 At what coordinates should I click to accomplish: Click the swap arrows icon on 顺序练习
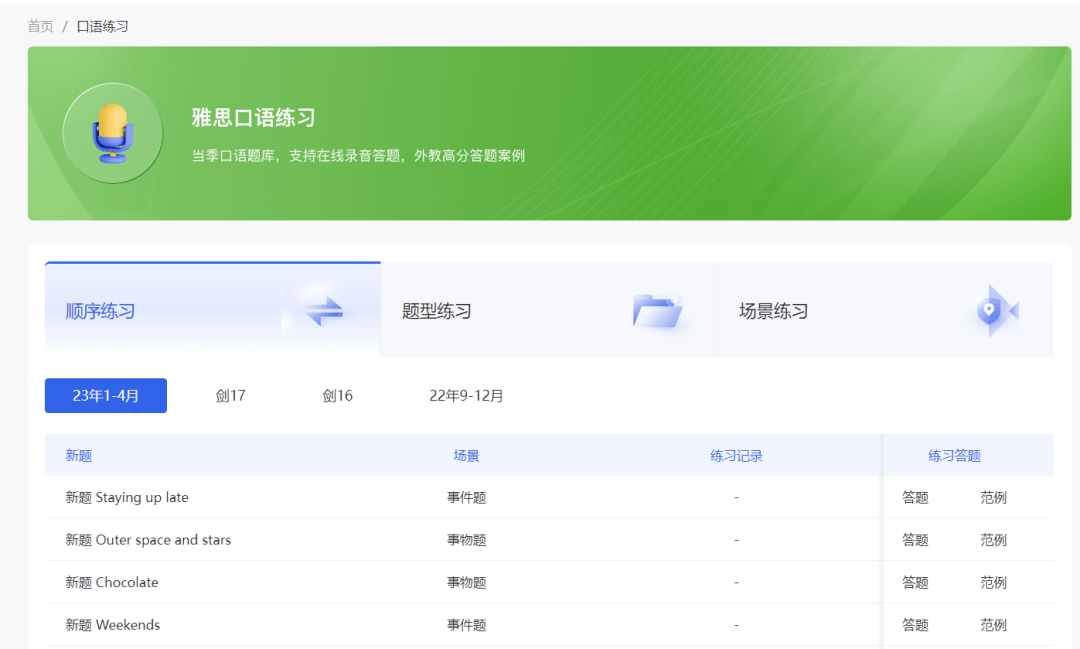pyautogui.click(x=324, y=311)
